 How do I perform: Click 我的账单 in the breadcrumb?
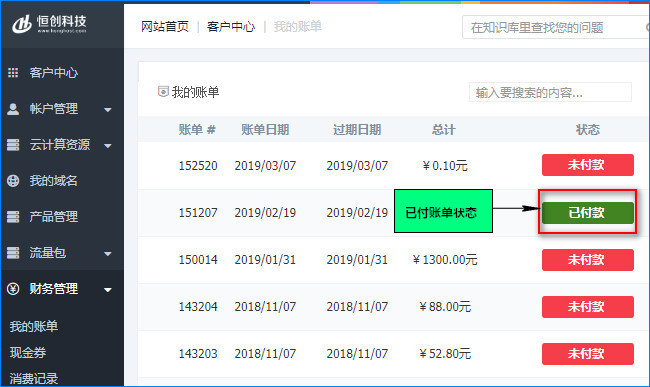[297, 27]
